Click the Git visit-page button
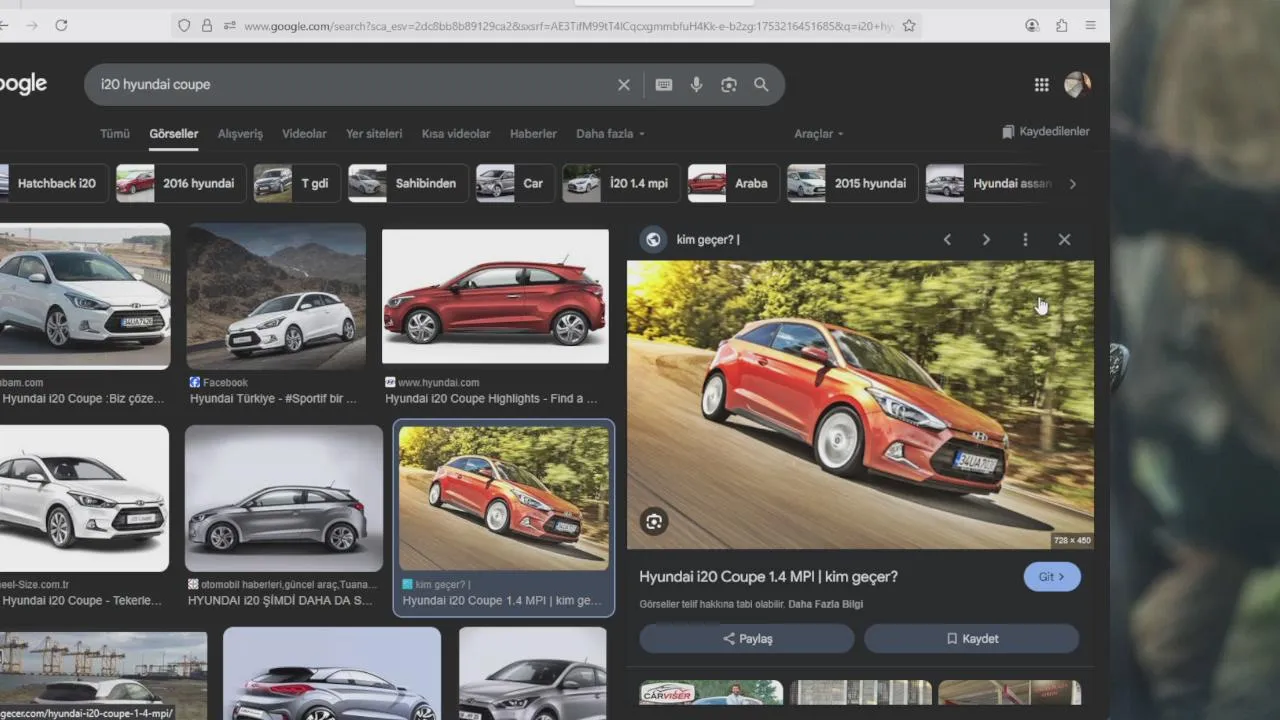1280x720 pixels. coord(1052,577)
